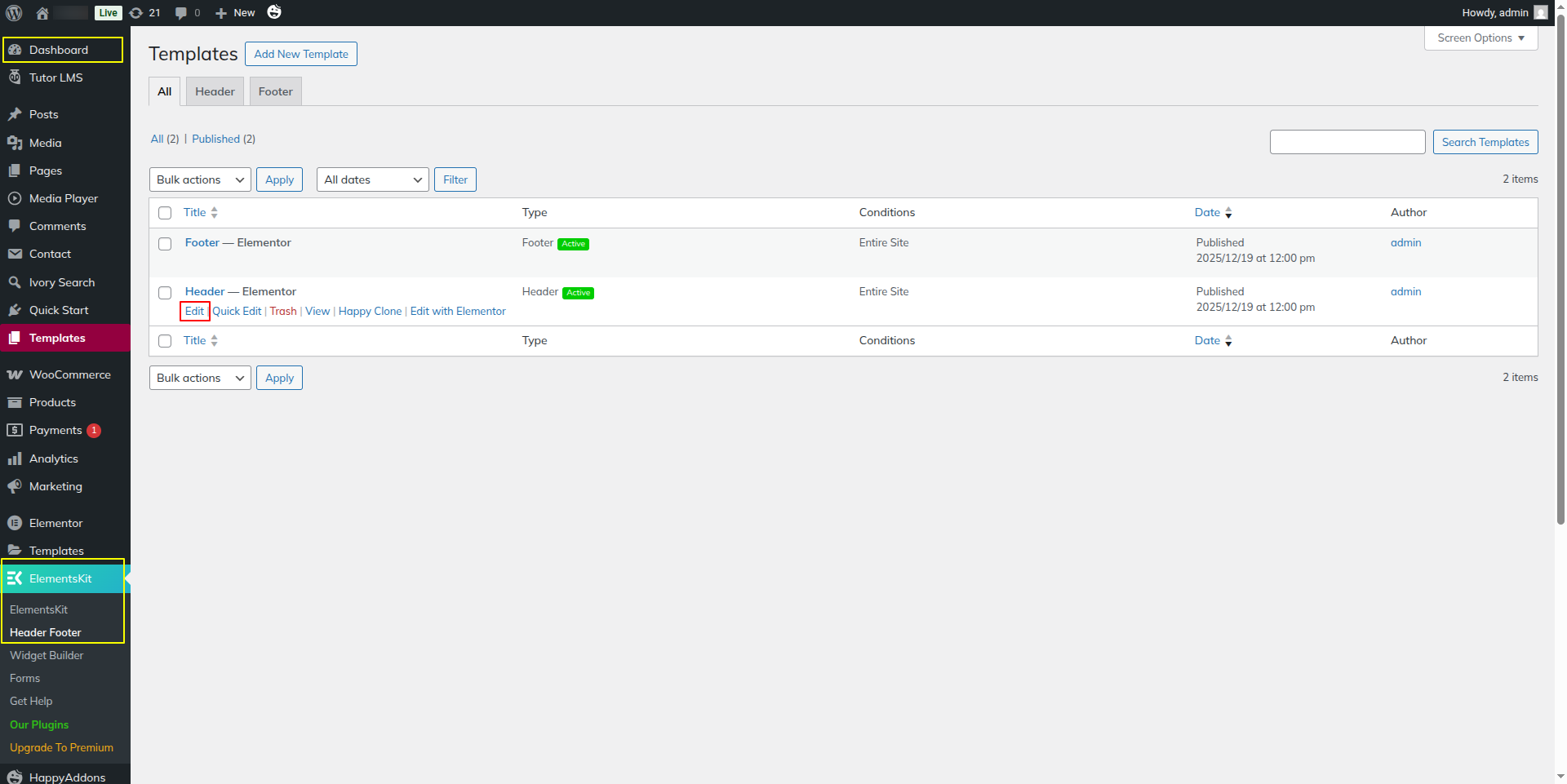The image size is (1567, 784).
Task: Switch to the Header tab
Action: click(x=215, y=91)
